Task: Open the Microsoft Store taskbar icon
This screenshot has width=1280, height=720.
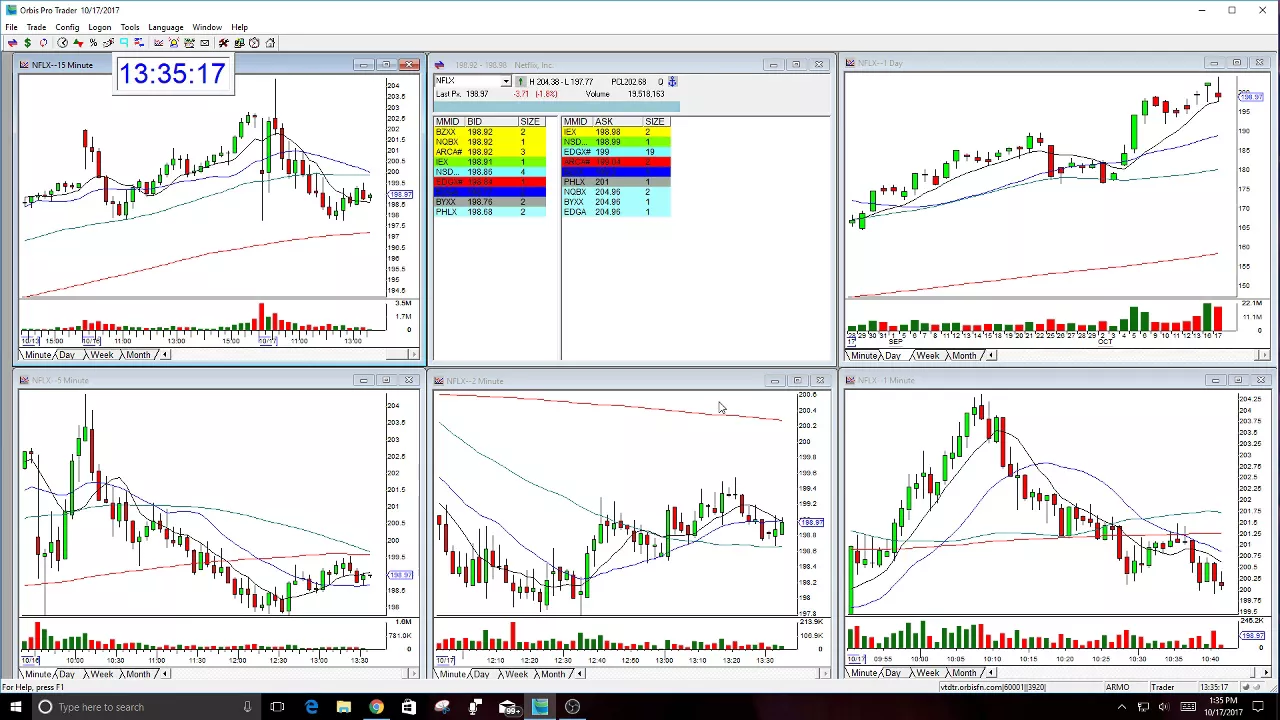Action: pos(408,707)
